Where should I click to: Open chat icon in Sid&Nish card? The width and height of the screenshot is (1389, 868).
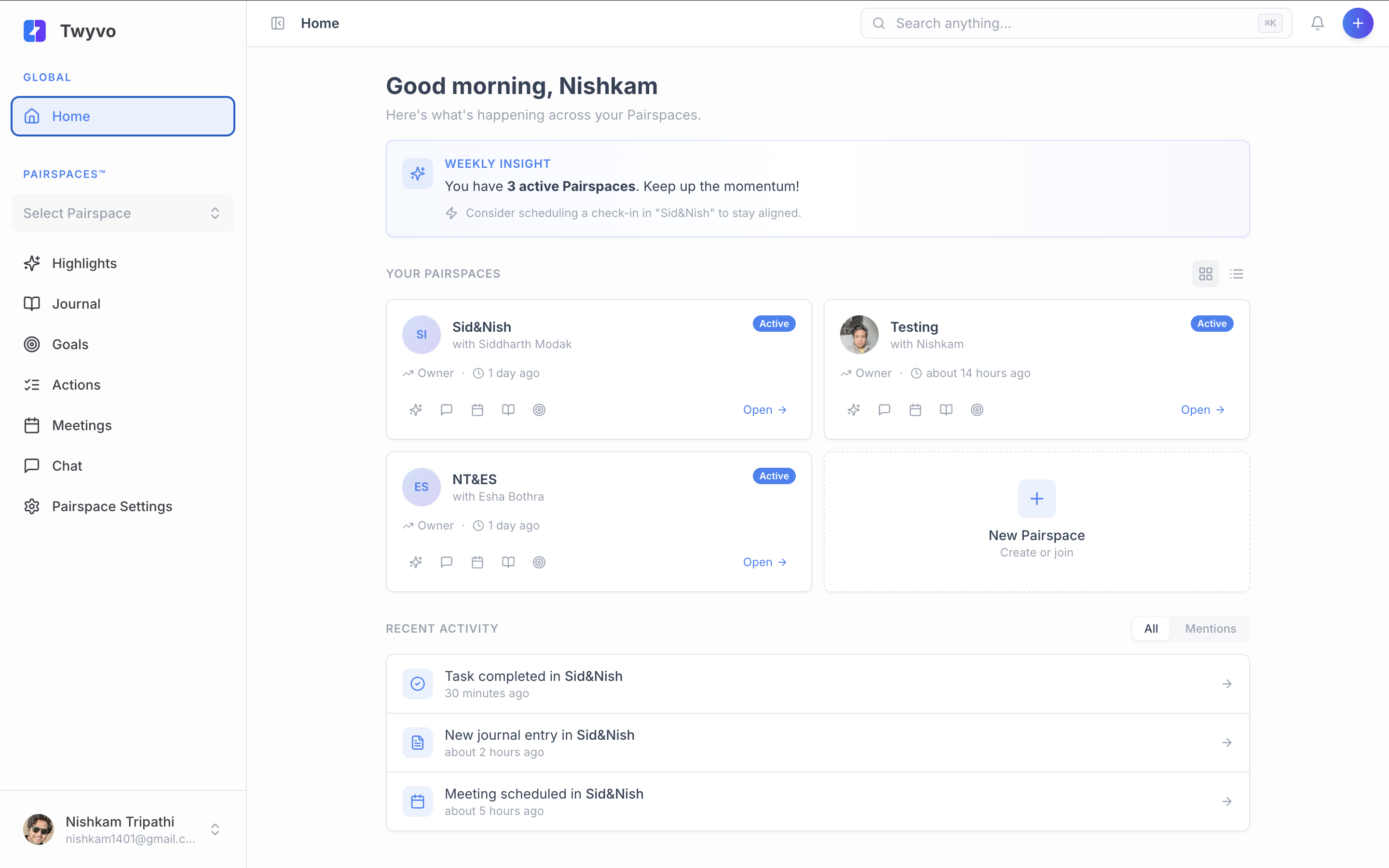447,410
